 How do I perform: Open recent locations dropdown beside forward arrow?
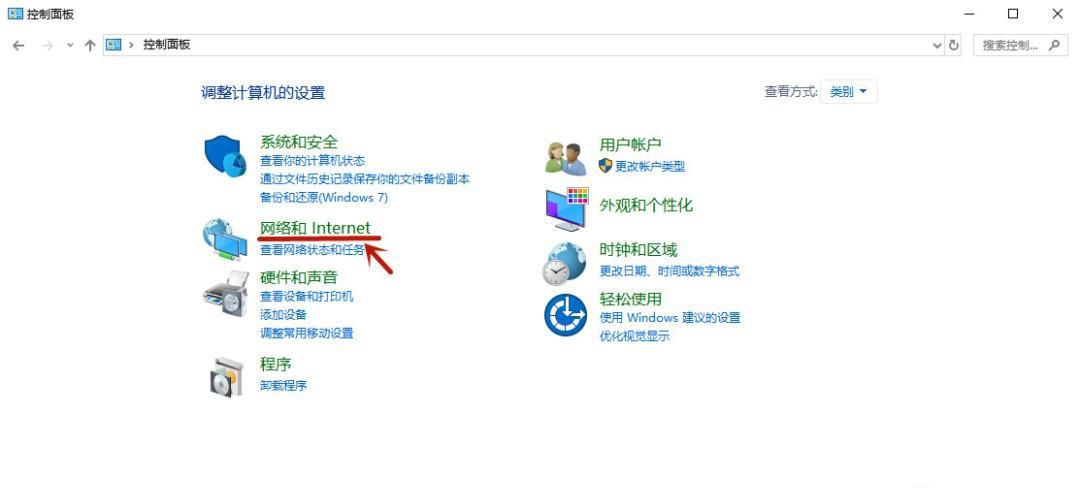pyautogui.click(x=70, y=45)
